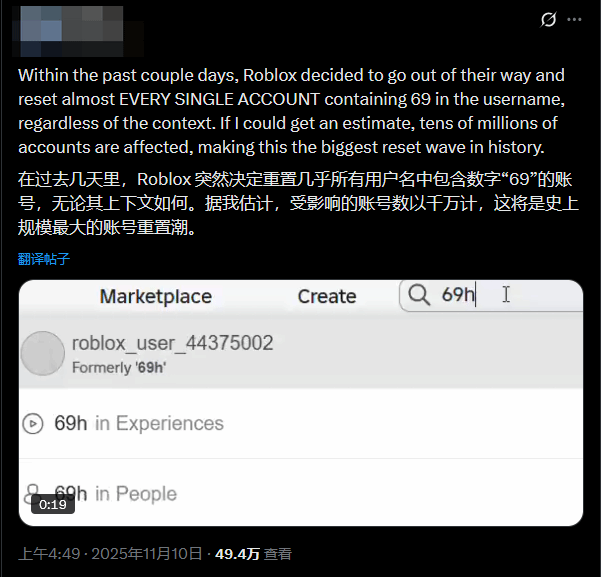Open the Create tab

[327, 296]
